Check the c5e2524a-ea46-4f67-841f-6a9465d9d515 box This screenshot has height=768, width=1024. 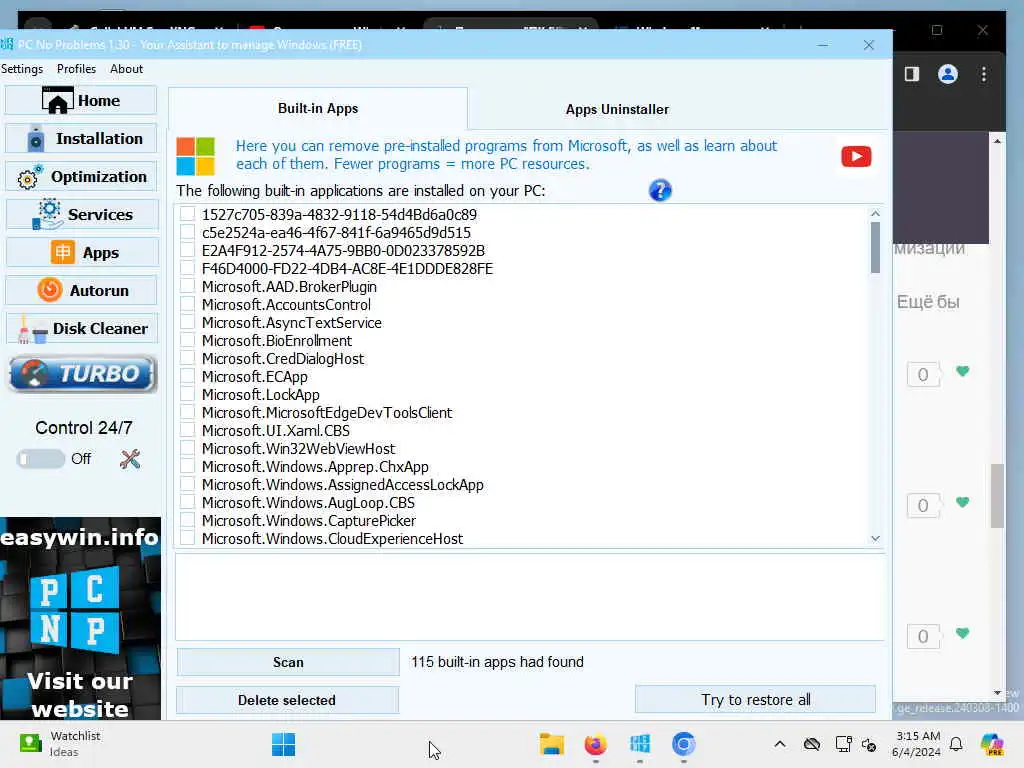pyautogui.click(x=187, y=232)
